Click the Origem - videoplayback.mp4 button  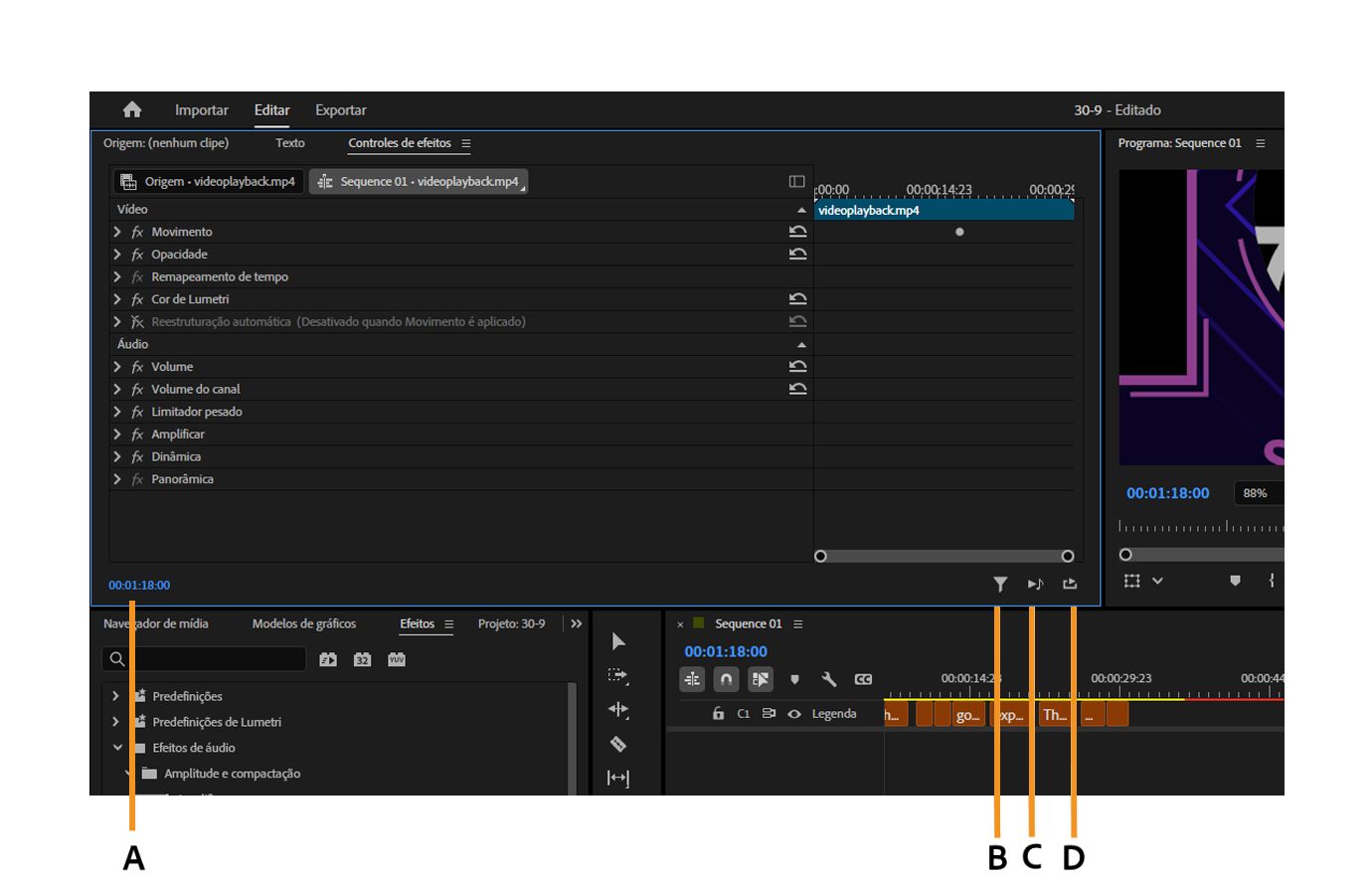click(208, 182)
